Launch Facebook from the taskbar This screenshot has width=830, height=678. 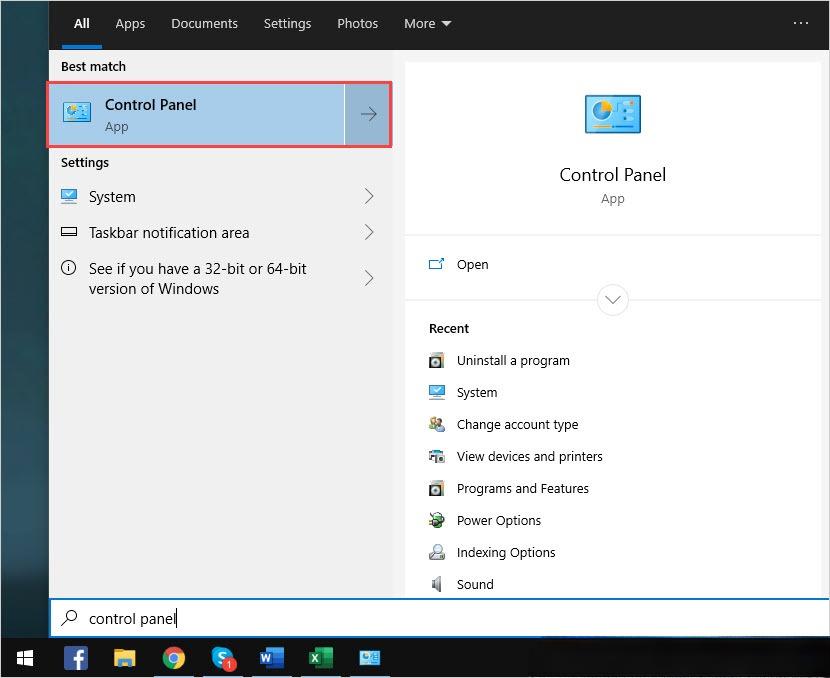(x=76, y=658)
